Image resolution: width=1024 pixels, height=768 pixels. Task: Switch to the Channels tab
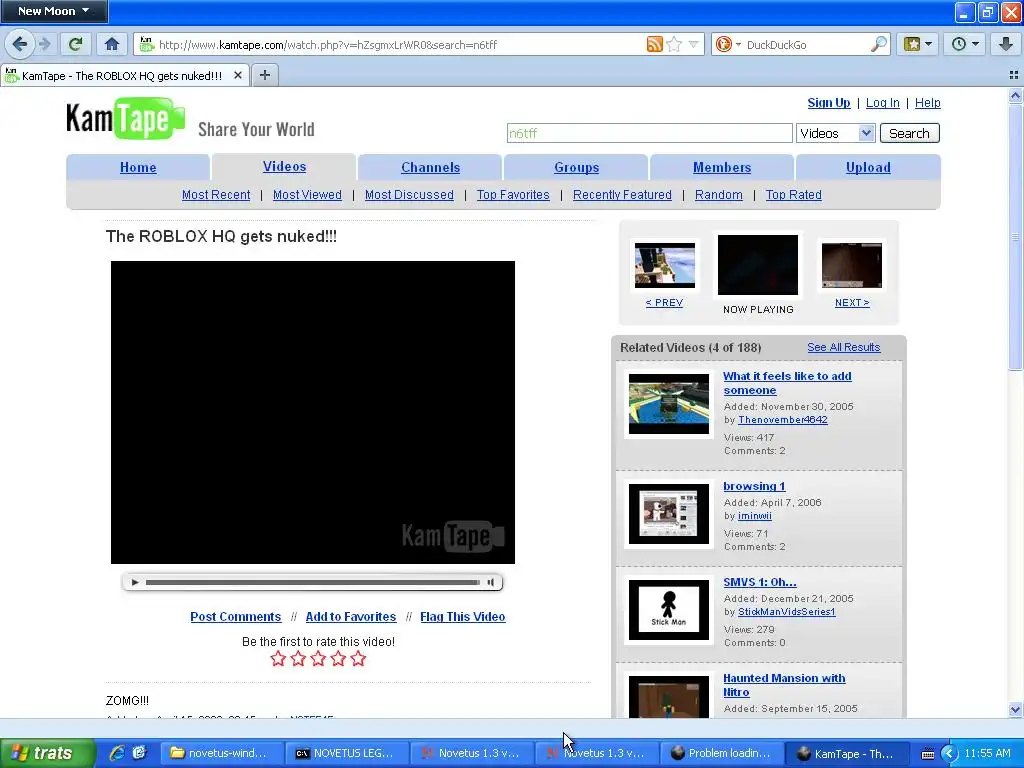[430, 167]
